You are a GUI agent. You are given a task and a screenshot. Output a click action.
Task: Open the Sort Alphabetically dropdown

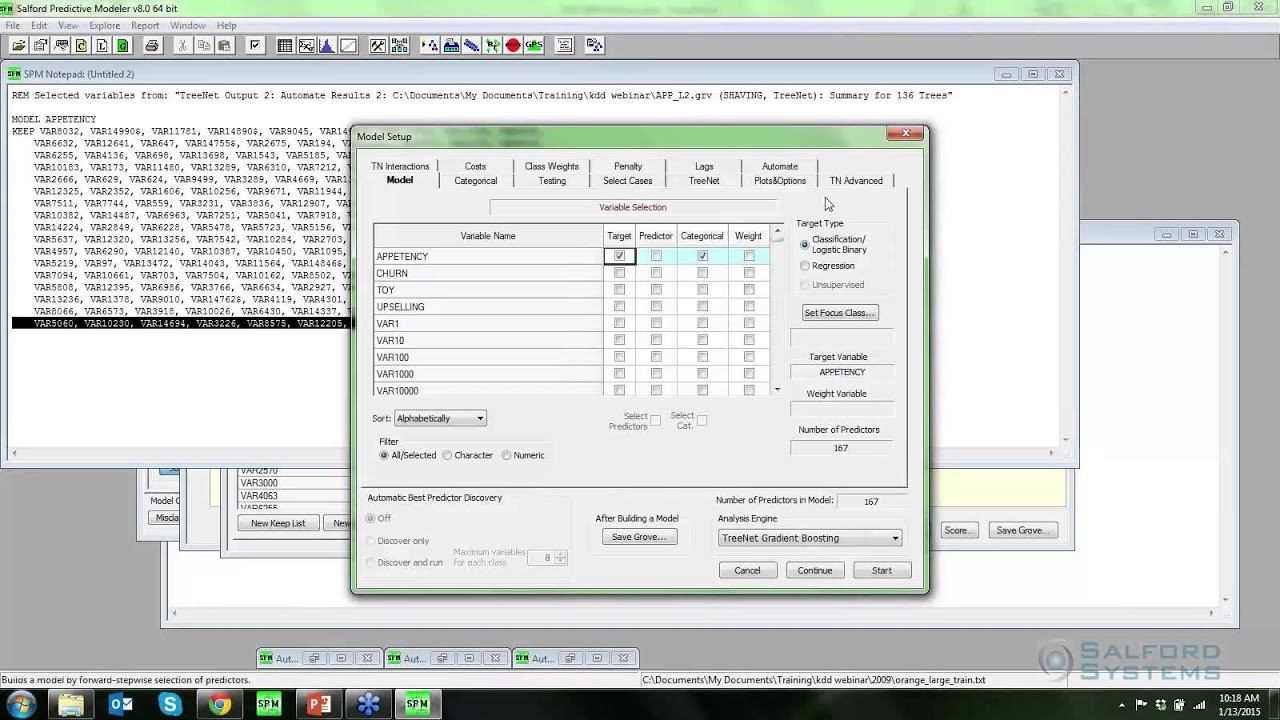point(440,418)
